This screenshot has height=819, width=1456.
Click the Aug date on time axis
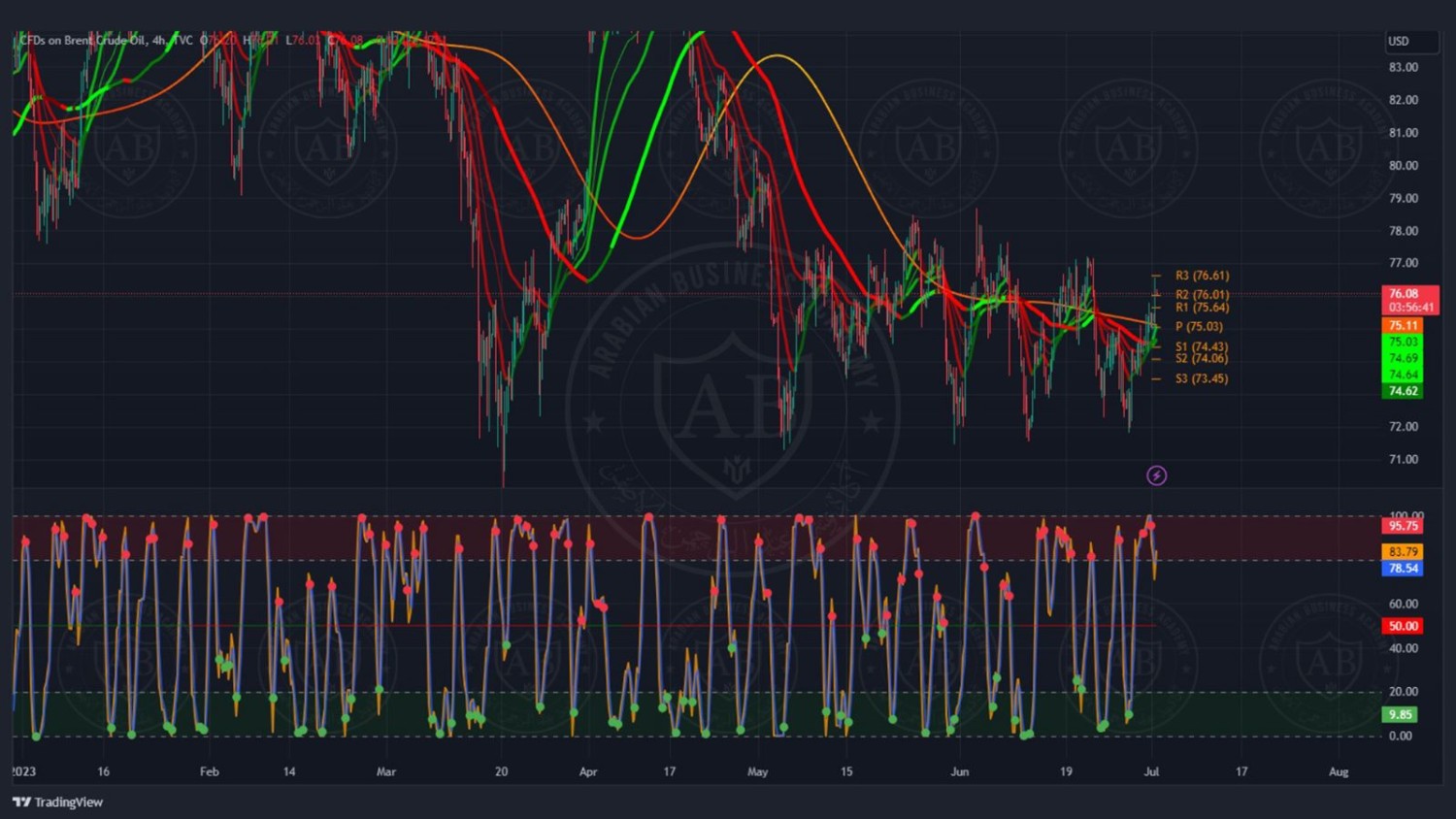(1339, 772)
